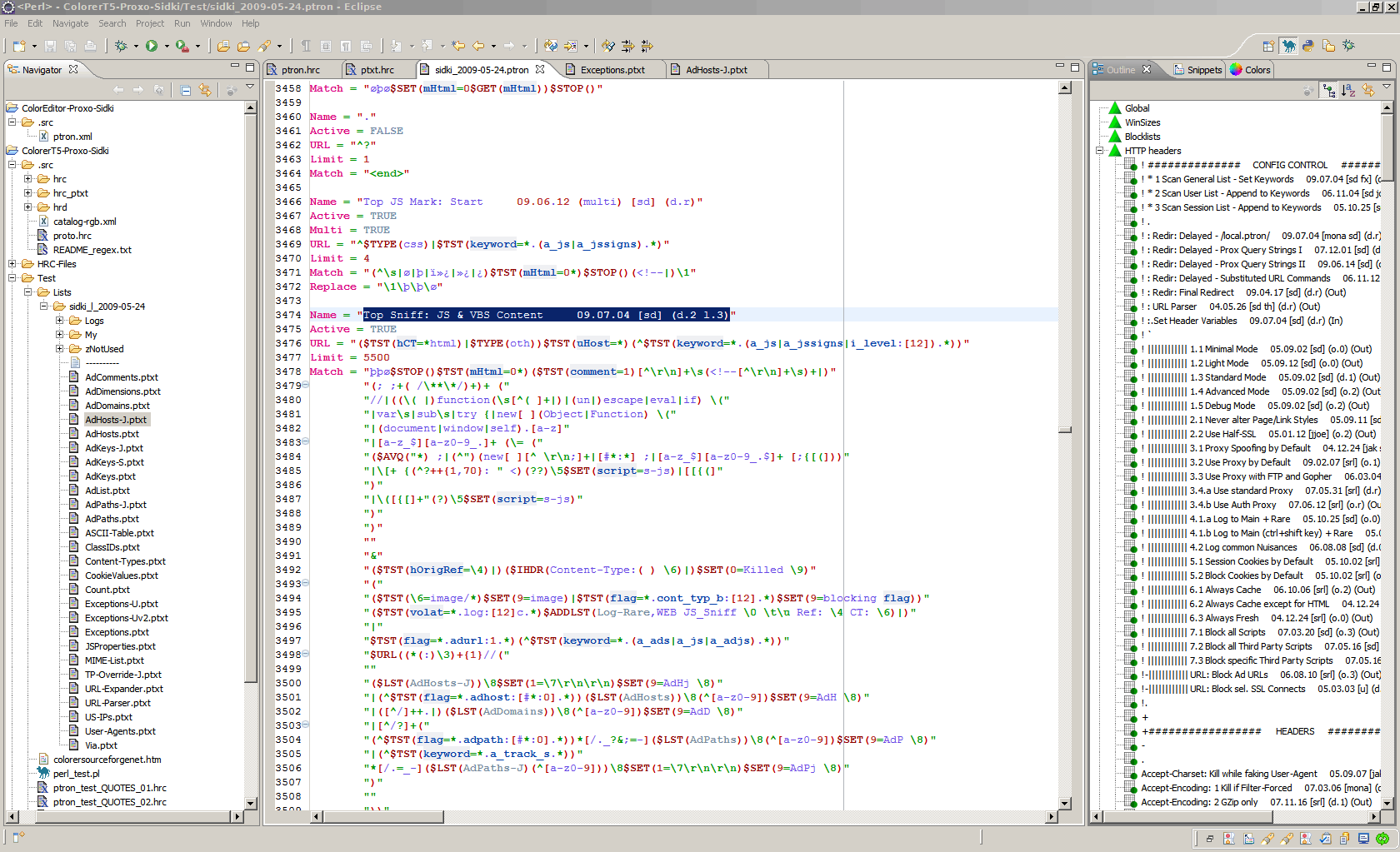
Task: Toggle Link with Editor in Outline panel
Action: [x=1367, y=90]
